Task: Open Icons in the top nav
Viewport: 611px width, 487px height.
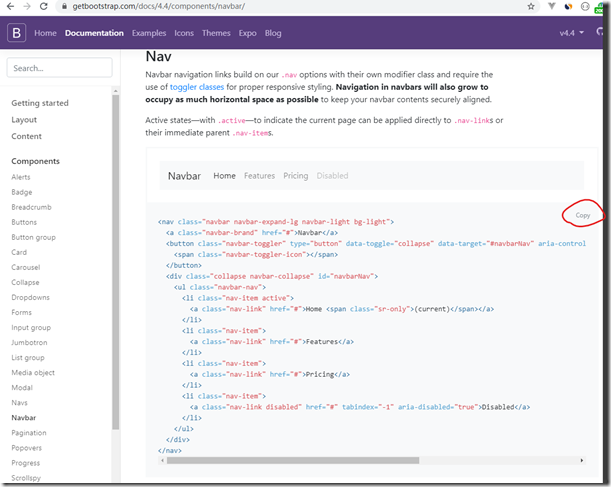Action: [x=184, y=33]
